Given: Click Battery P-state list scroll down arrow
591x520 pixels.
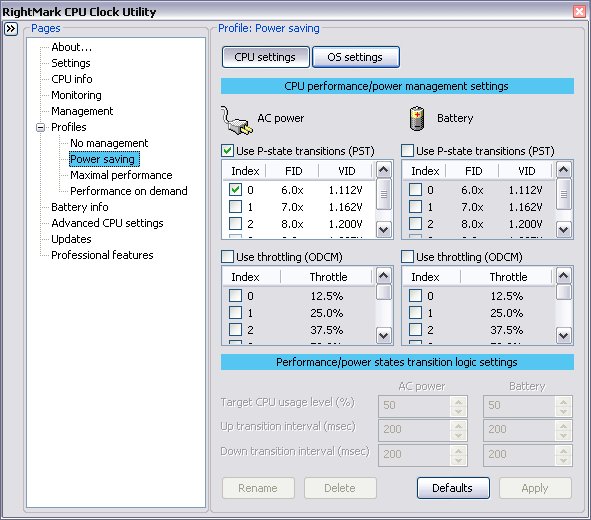Looking at the screenshot, I should pos(563,229).
